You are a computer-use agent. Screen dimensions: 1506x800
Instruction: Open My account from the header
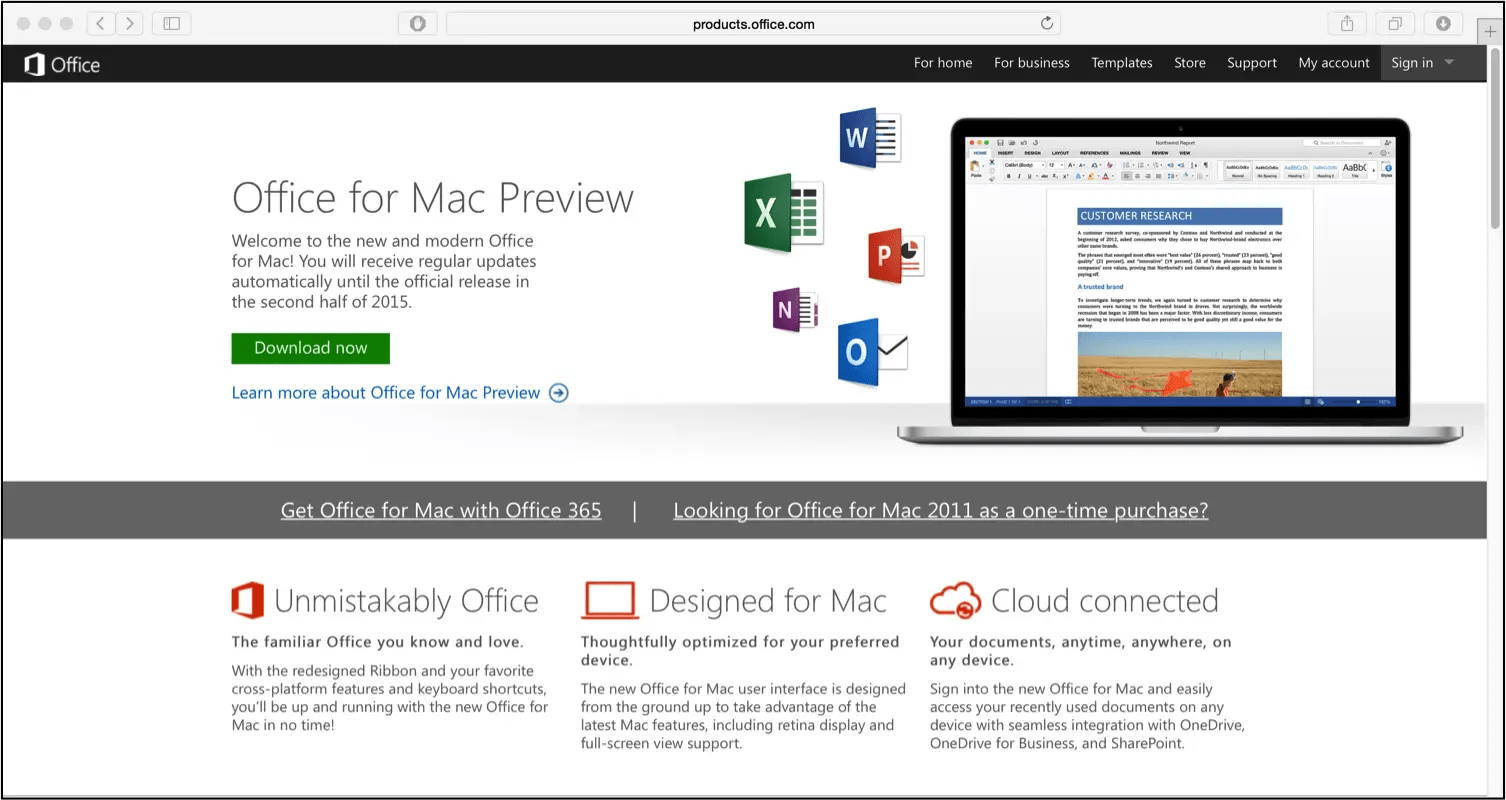[1334, 63]
